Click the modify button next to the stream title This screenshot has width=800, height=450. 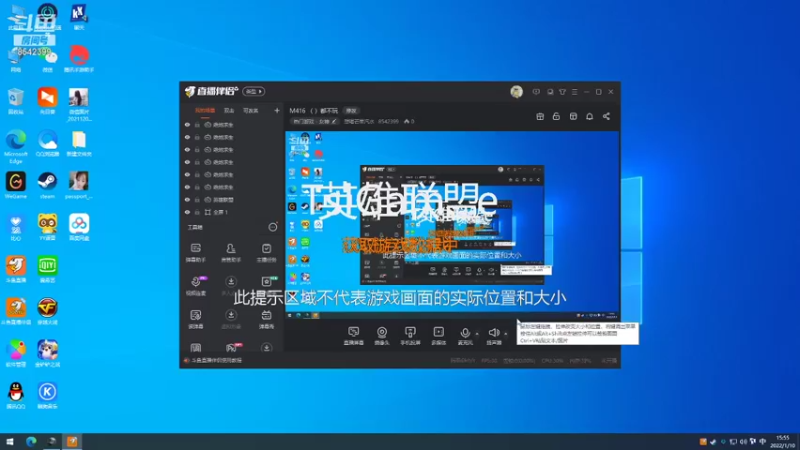click(x=351, y=111)
